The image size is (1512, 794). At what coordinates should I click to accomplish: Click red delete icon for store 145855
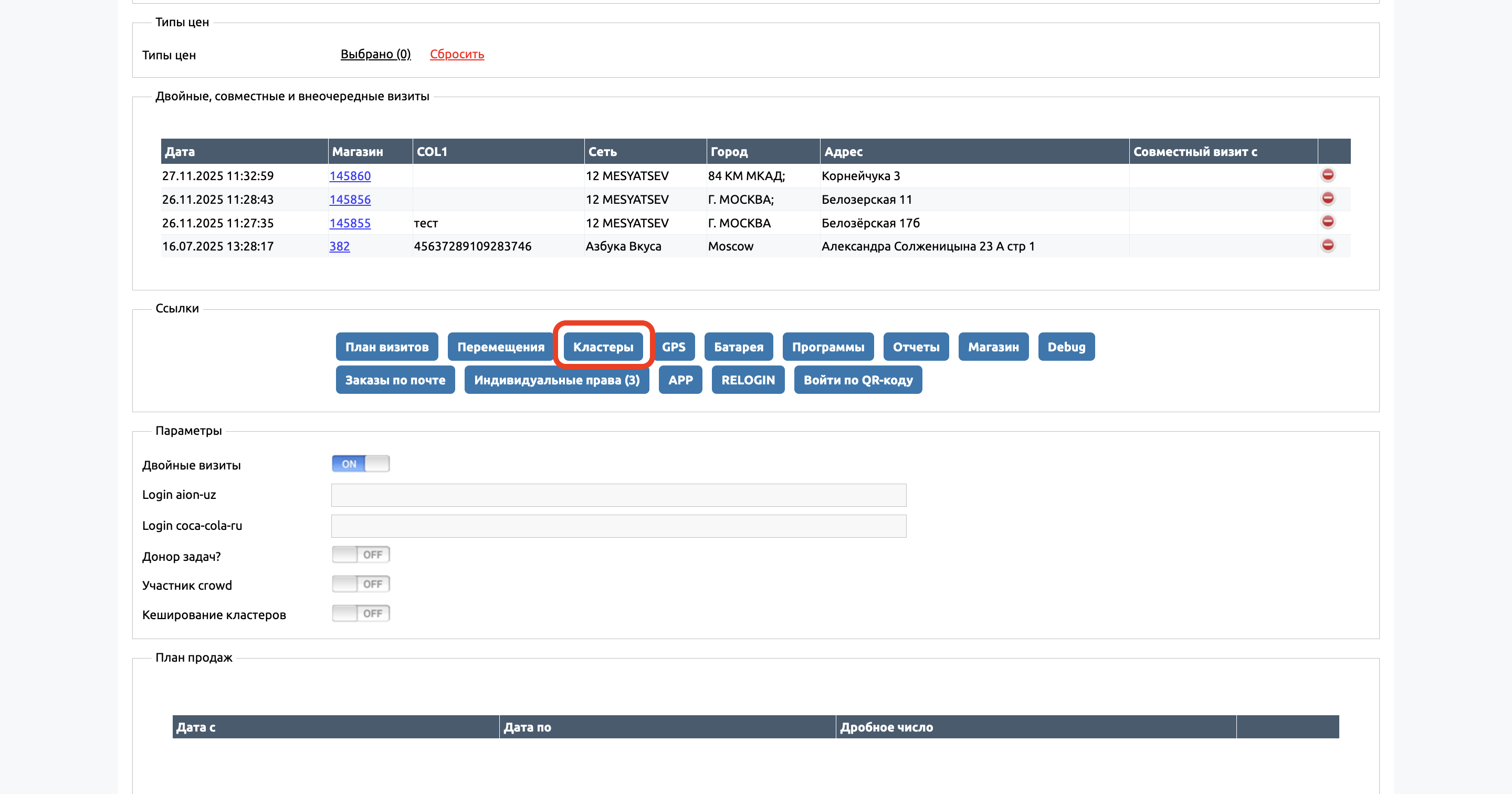[1328, 222]
